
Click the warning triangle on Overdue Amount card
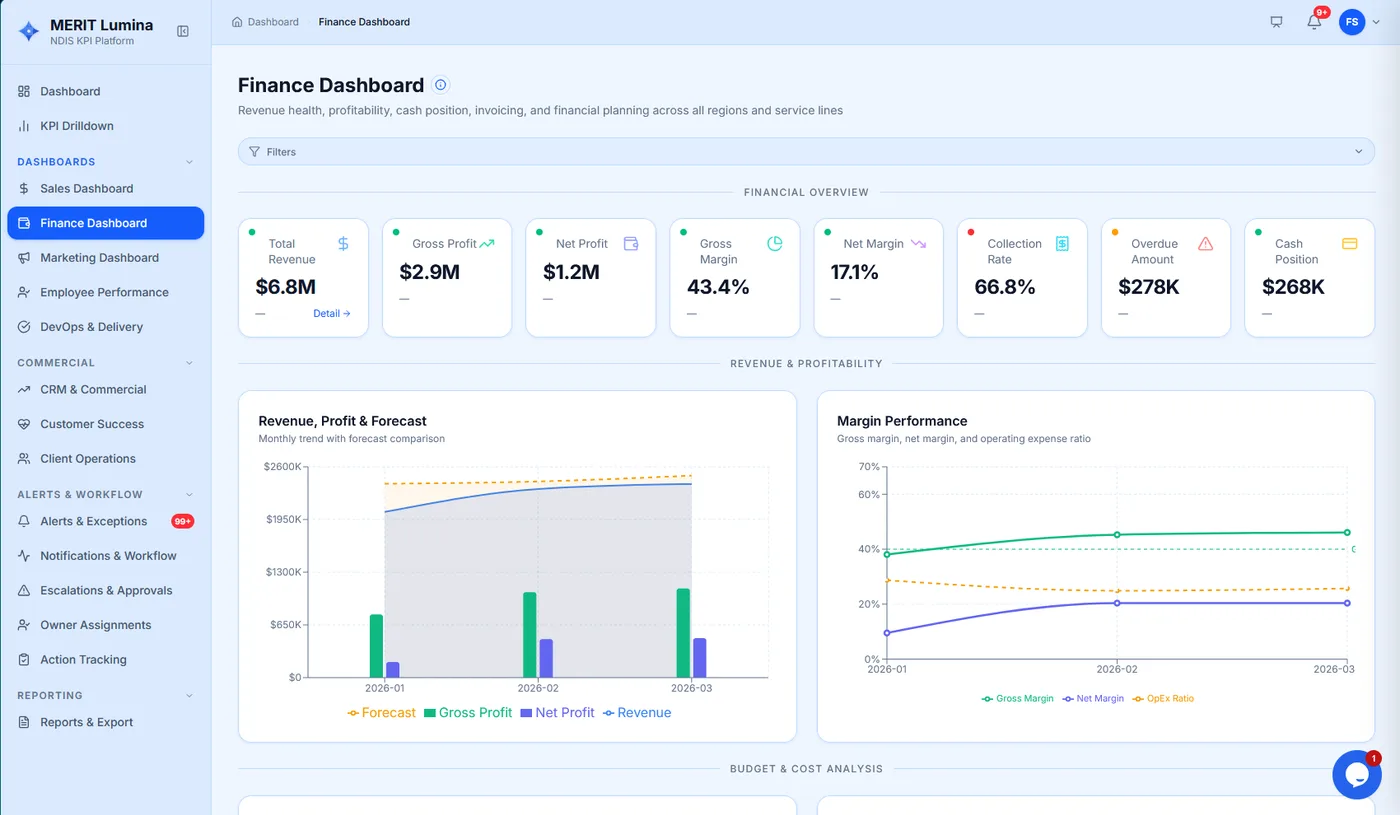[x=1205, y=243]
